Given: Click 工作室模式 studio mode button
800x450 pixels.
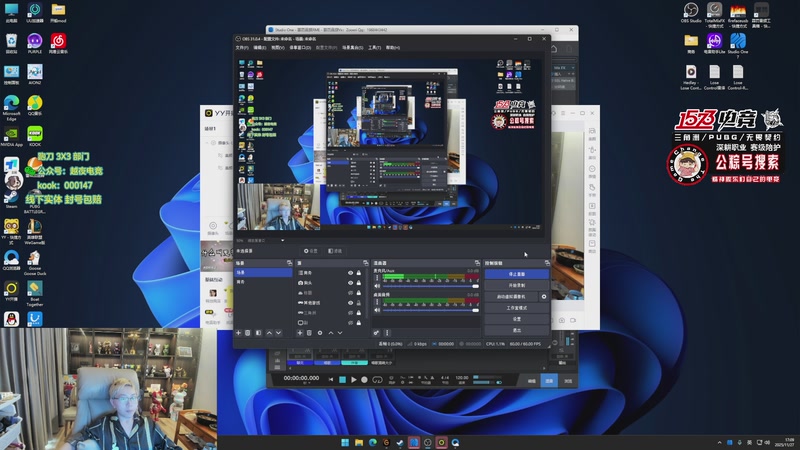Looking at the screenshot, I should (516, 308).
